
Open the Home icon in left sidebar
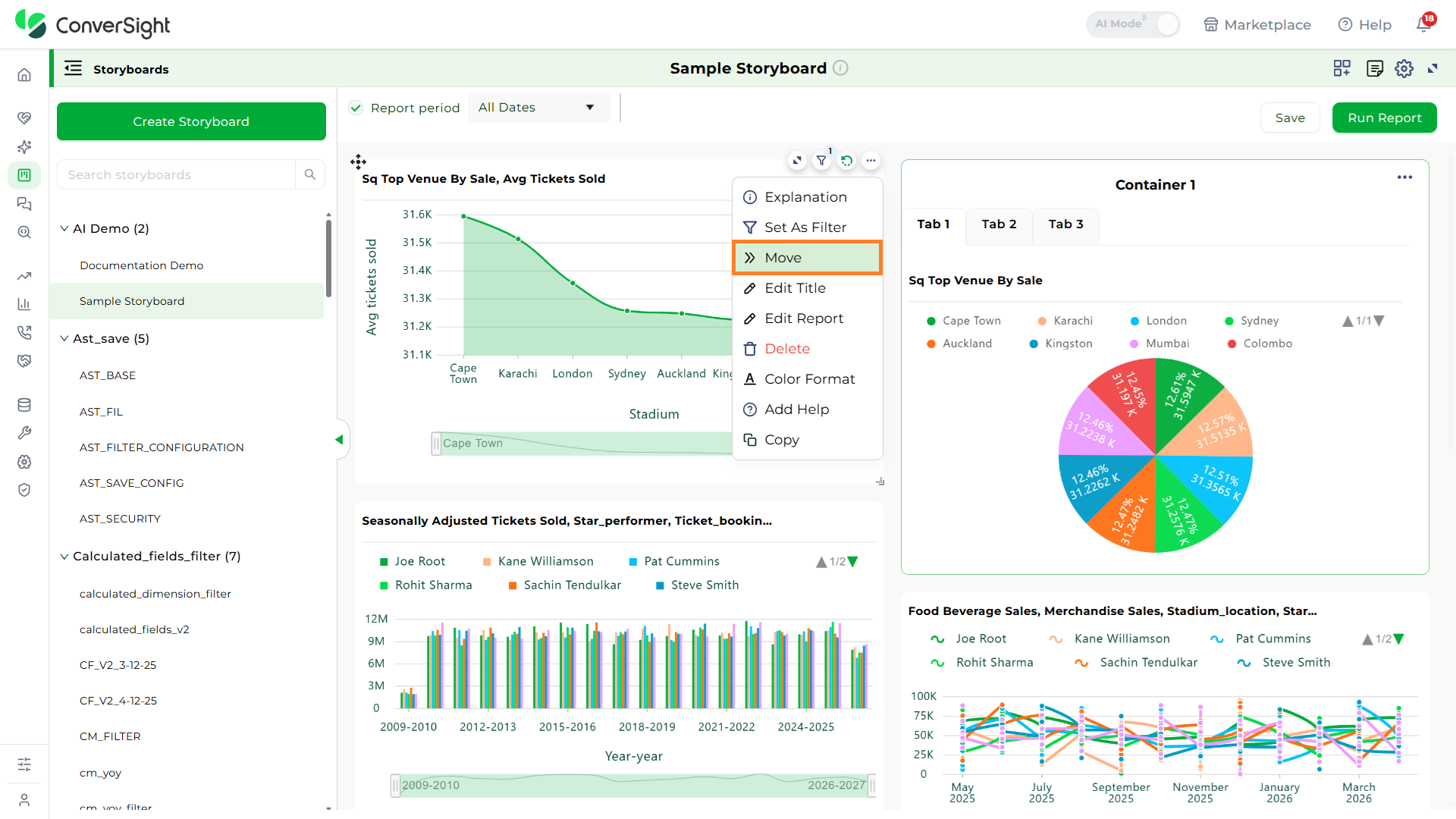coord(24,74)
